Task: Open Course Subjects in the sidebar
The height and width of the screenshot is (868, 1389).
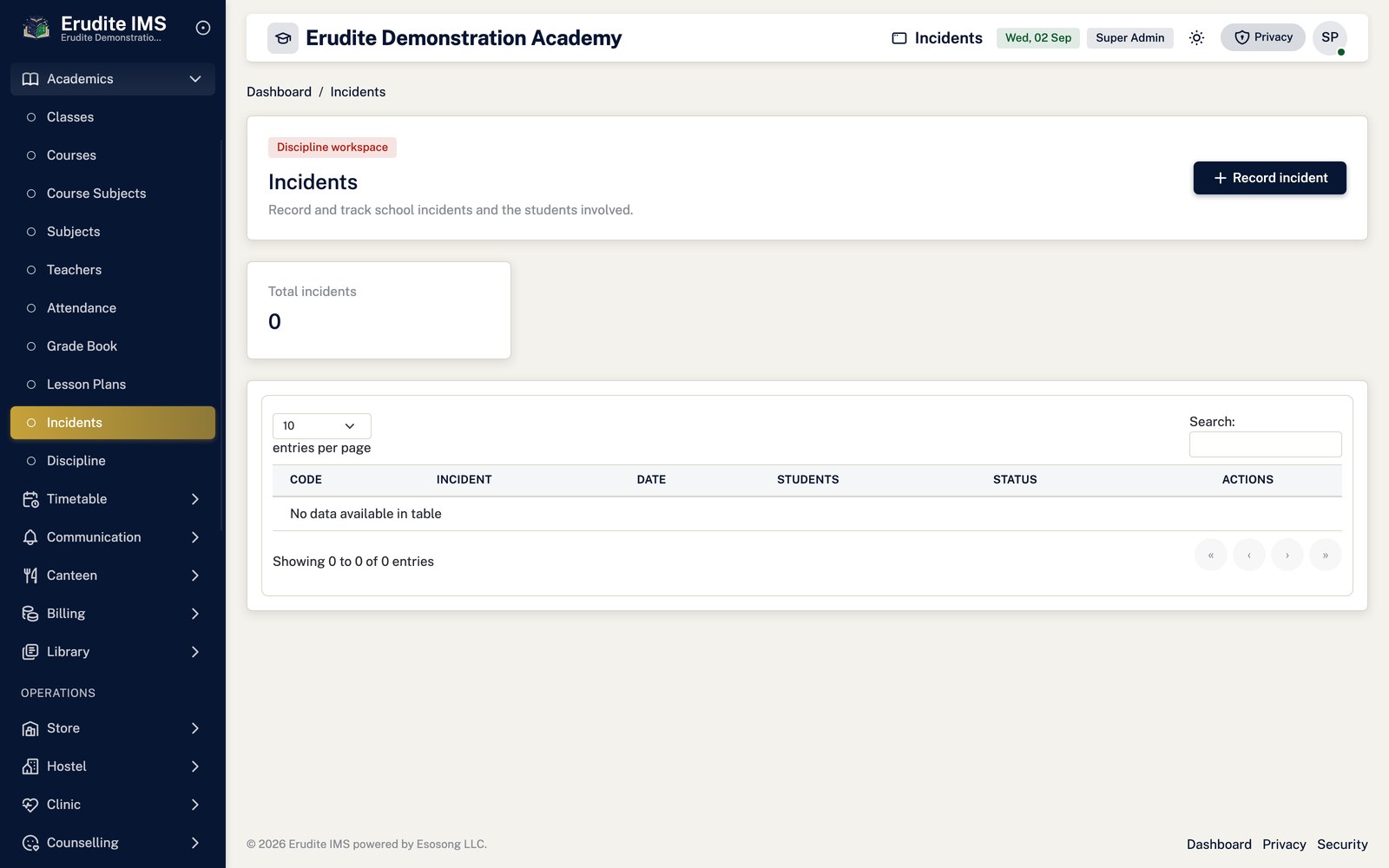Action: pos(113,194)
